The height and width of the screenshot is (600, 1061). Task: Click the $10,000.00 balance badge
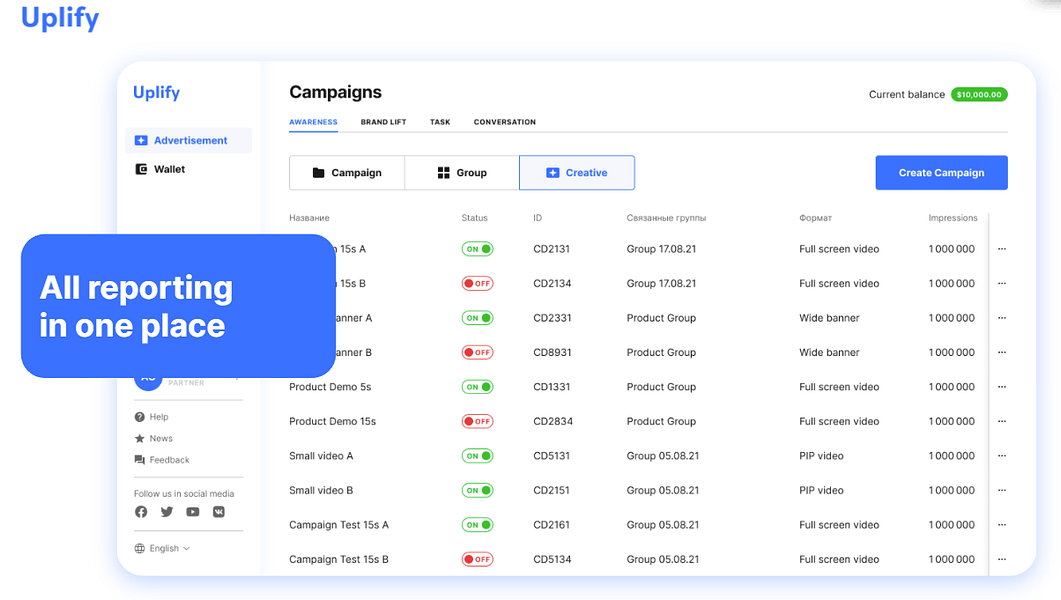979,95
